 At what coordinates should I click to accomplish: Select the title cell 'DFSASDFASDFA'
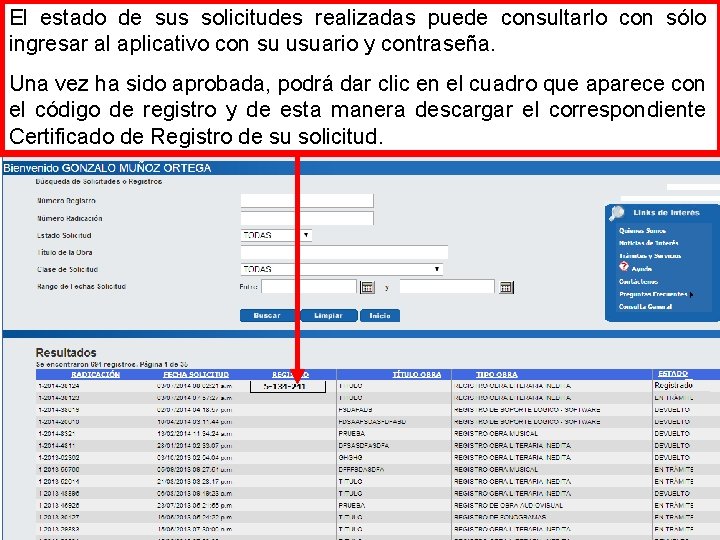pos(364,445)
